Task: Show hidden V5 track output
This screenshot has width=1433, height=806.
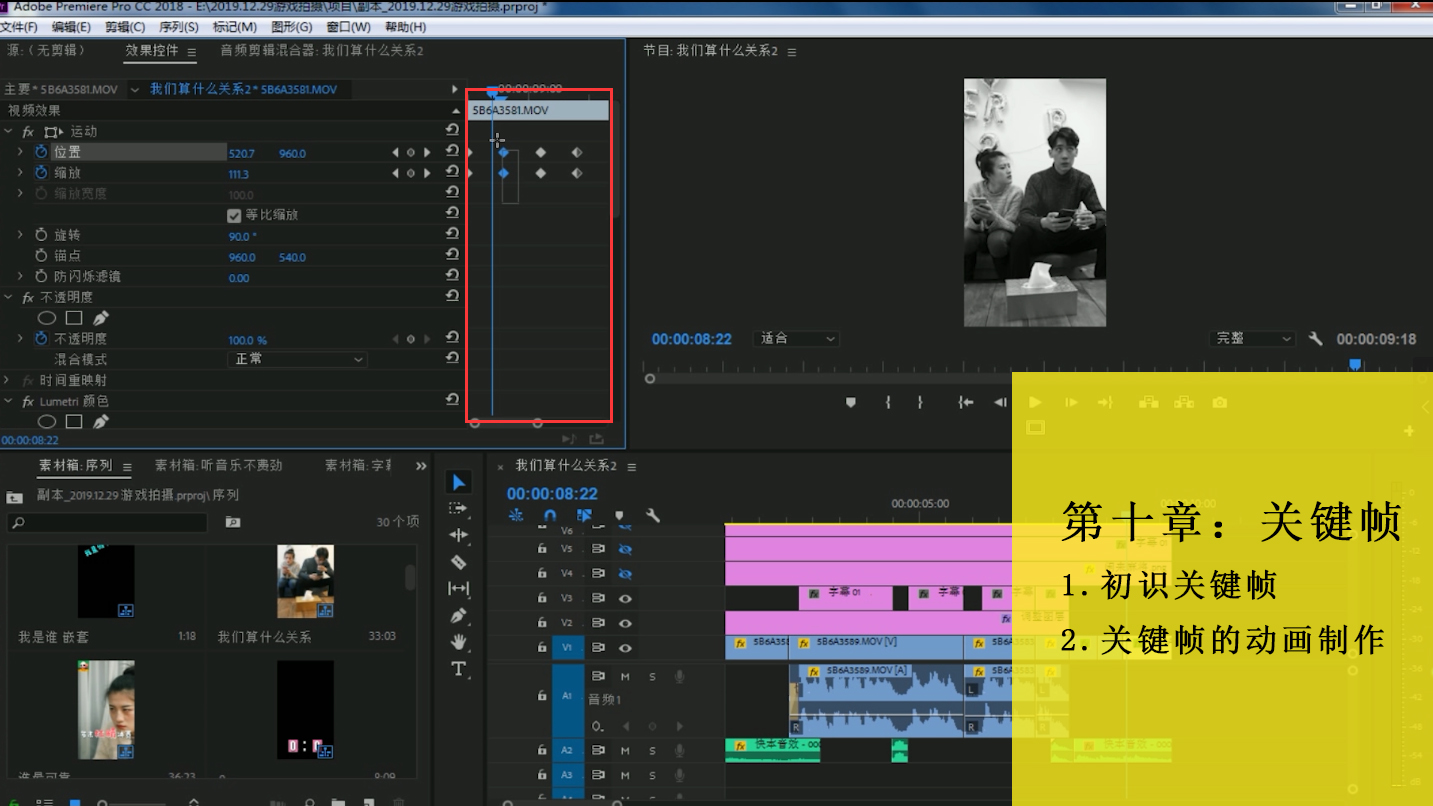Action: point(625,549)
